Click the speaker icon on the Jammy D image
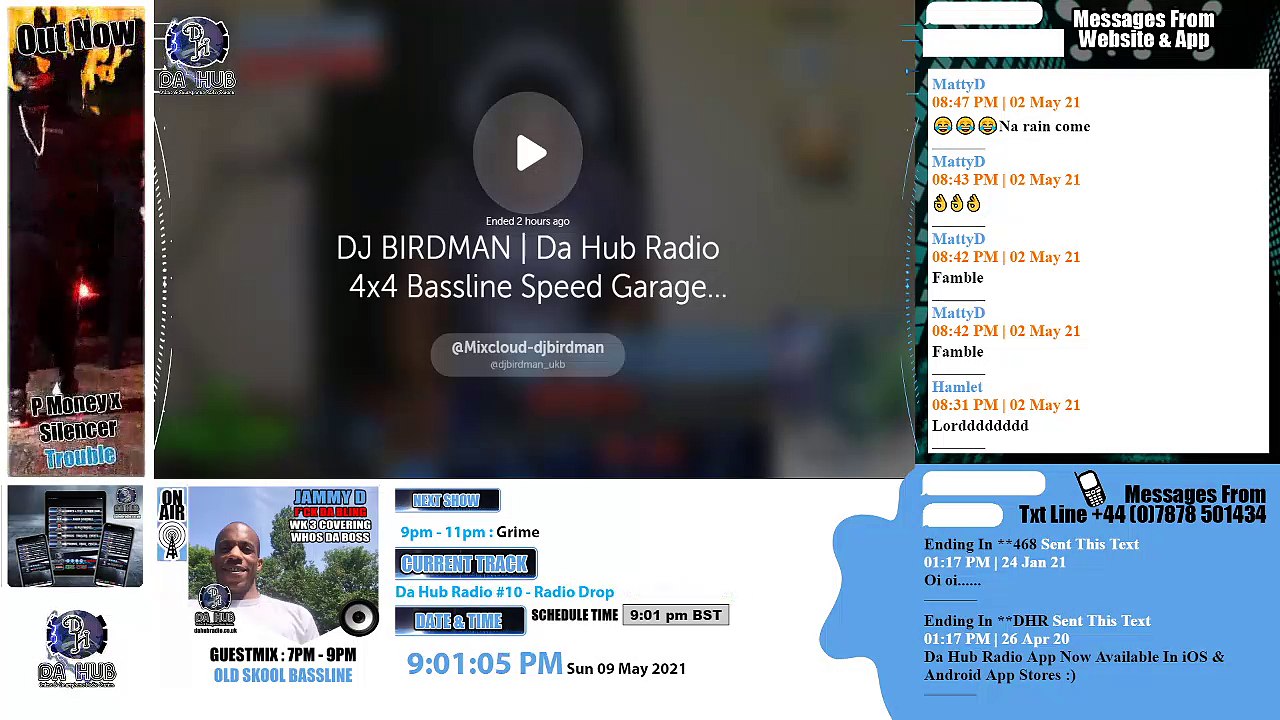This screenshot has width=1280, height=720. (358, 618)
